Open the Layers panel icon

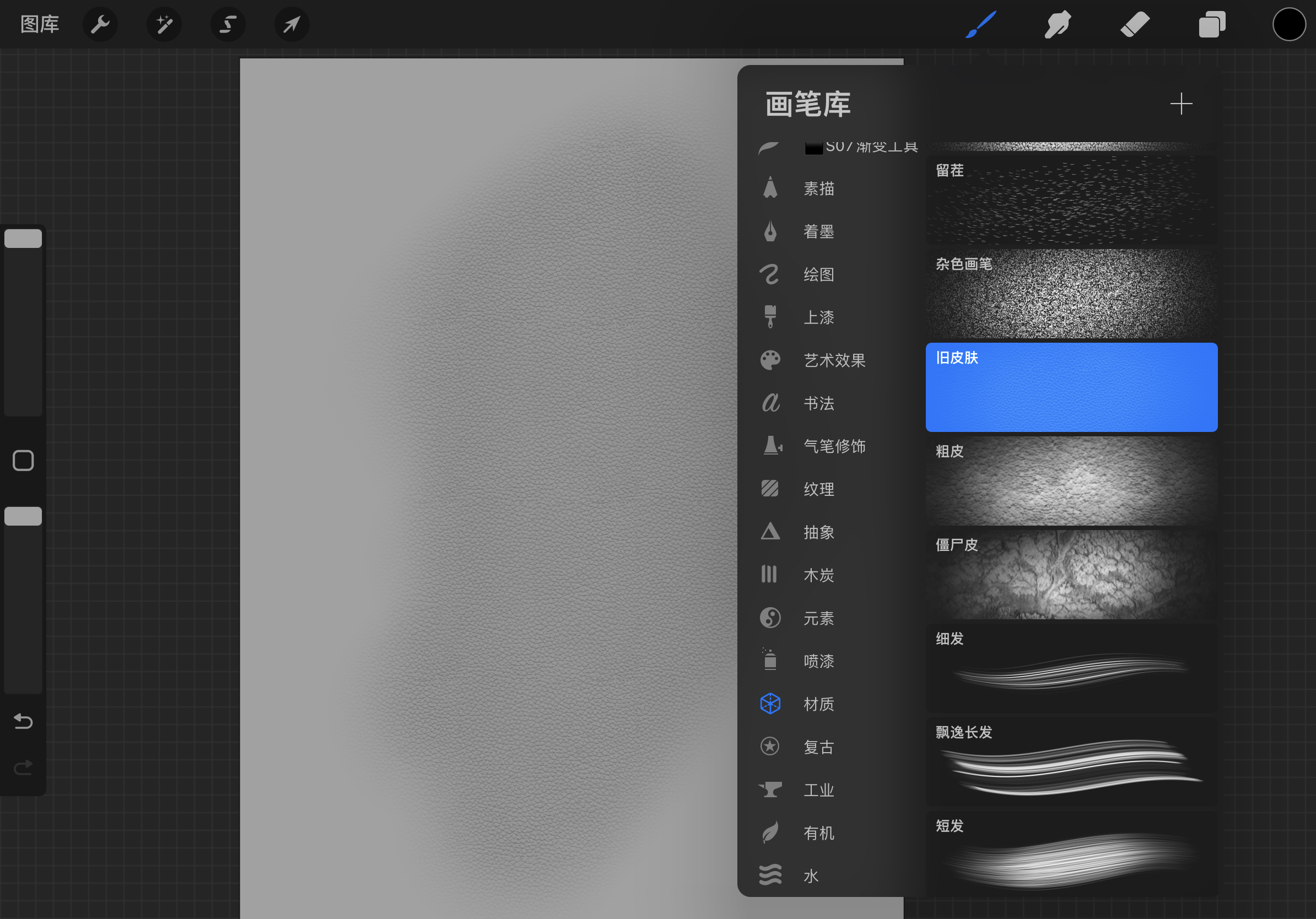click(x=1212, y=25)
